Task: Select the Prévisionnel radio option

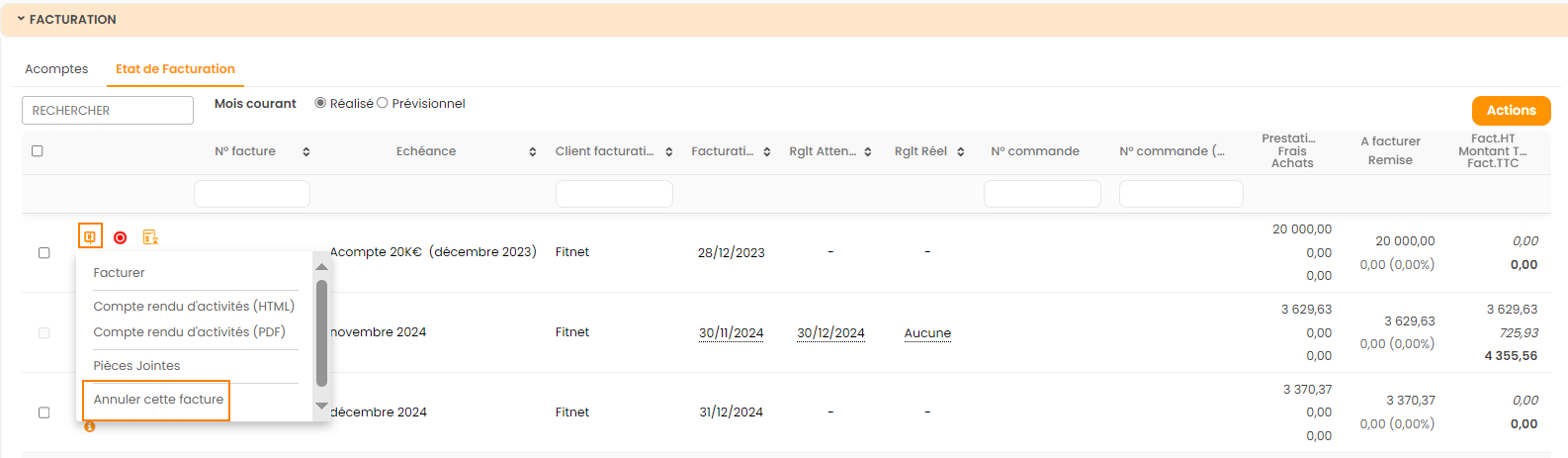Action: click(383, 103)
